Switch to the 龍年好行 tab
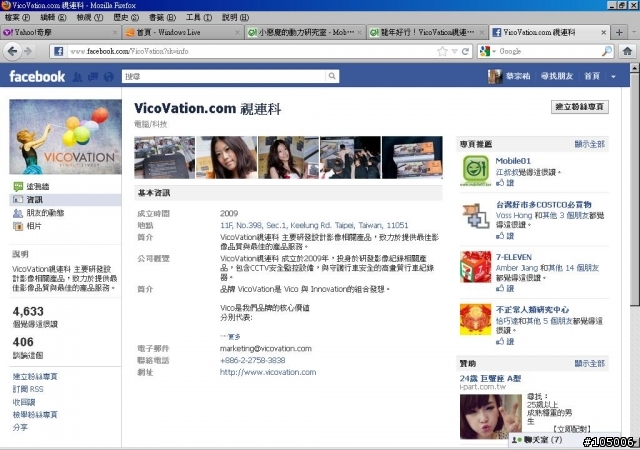This screenshot has height=450, width=640. pos(427,32)
